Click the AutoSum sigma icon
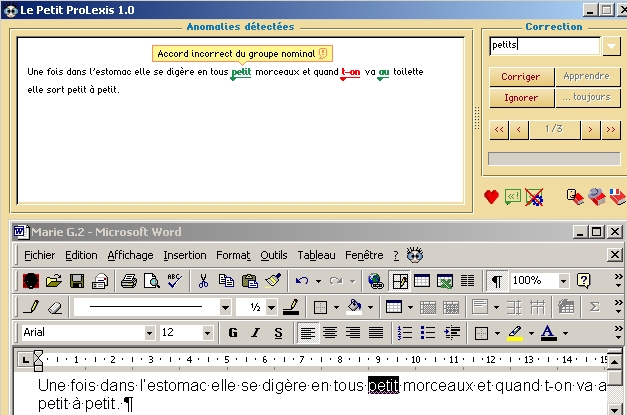Viewport: 627px width, 415px height. [x=595, y=307]
